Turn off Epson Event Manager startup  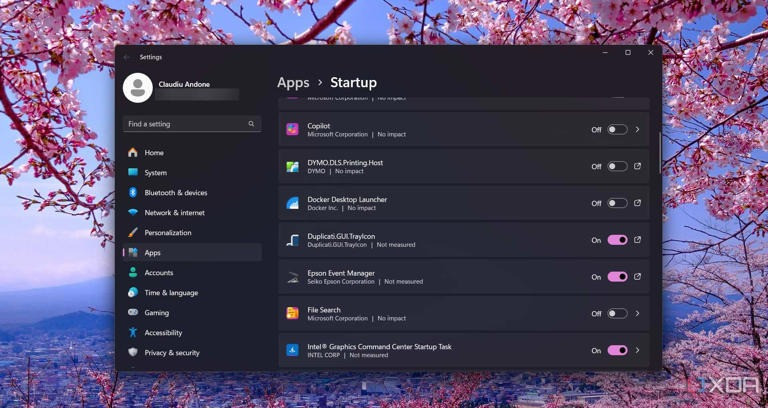[617, 277]
